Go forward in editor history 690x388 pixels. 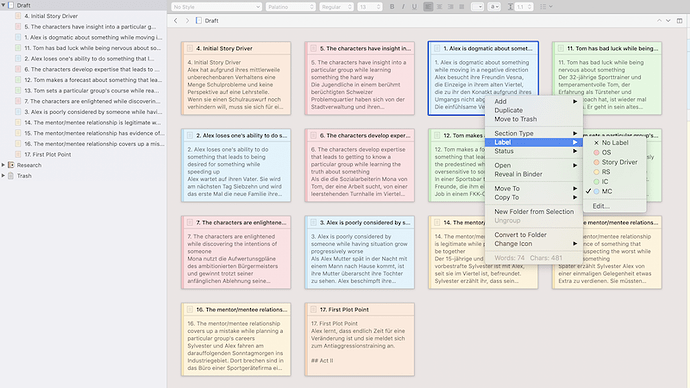tap(187, 21)
